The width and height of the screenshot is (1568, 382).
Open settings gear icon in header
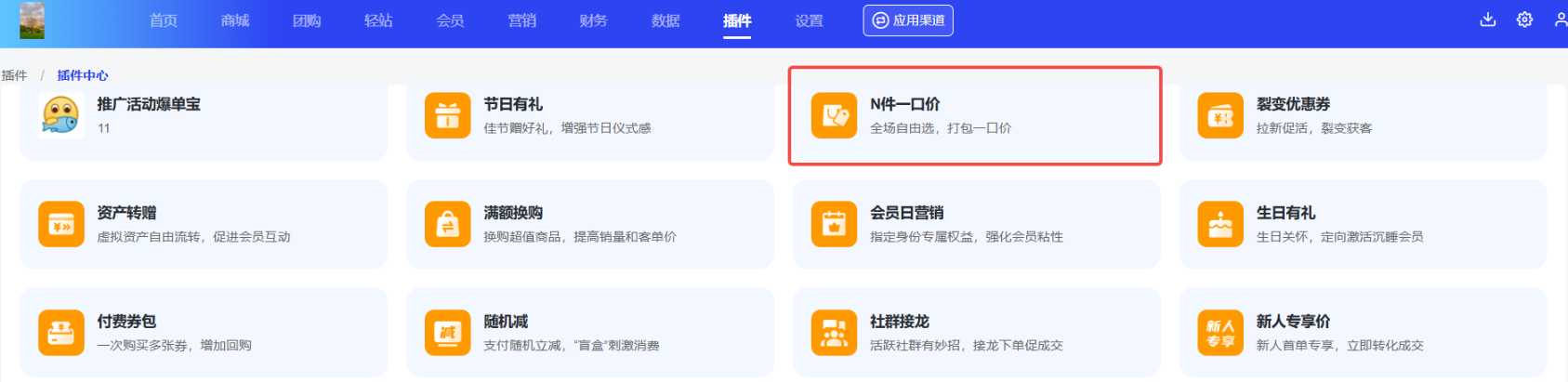(x=1524, y=20)
